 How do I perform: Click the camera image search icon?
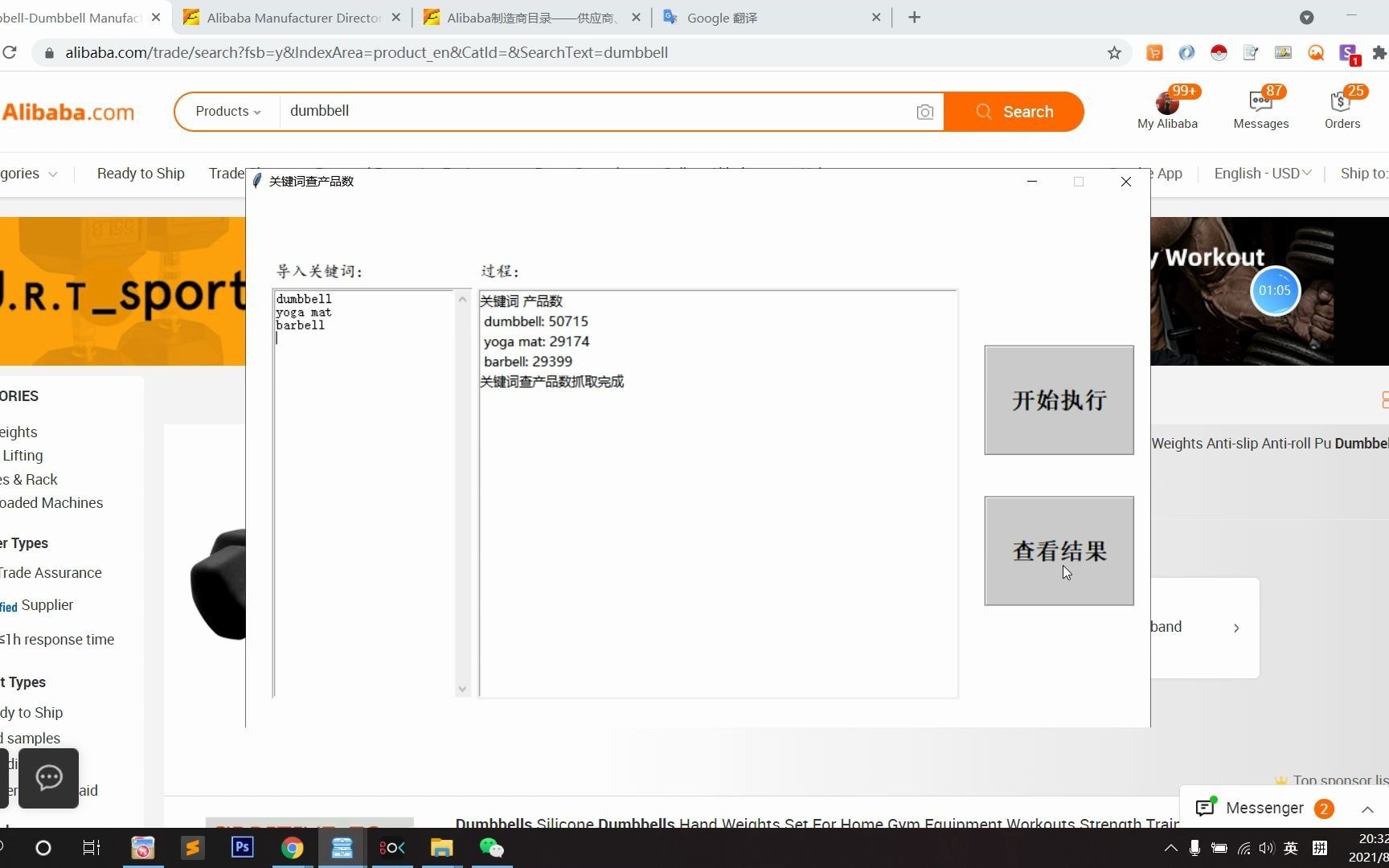(925, 112)
